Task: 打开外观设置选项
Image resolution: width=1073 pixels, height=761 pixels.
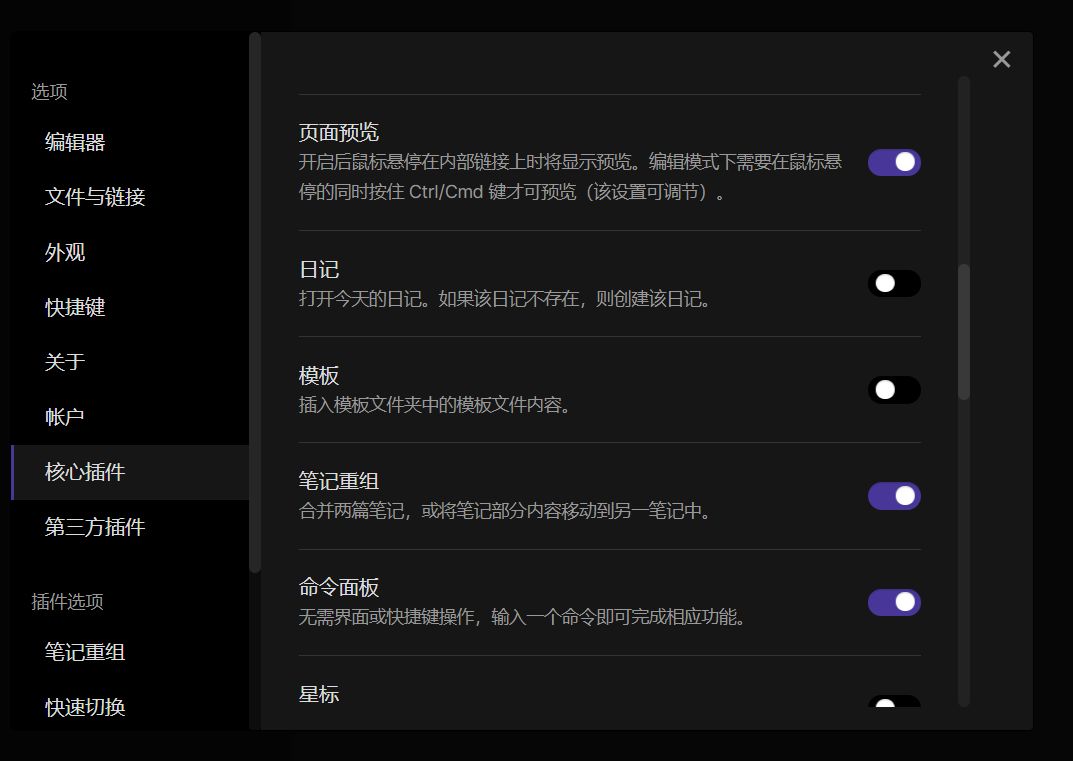Action: (64, 252)
